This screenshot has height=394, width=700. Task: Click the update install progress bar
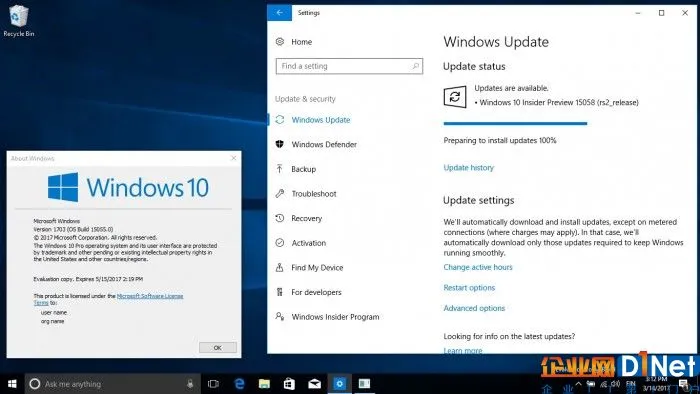click(x=515, y=123)
